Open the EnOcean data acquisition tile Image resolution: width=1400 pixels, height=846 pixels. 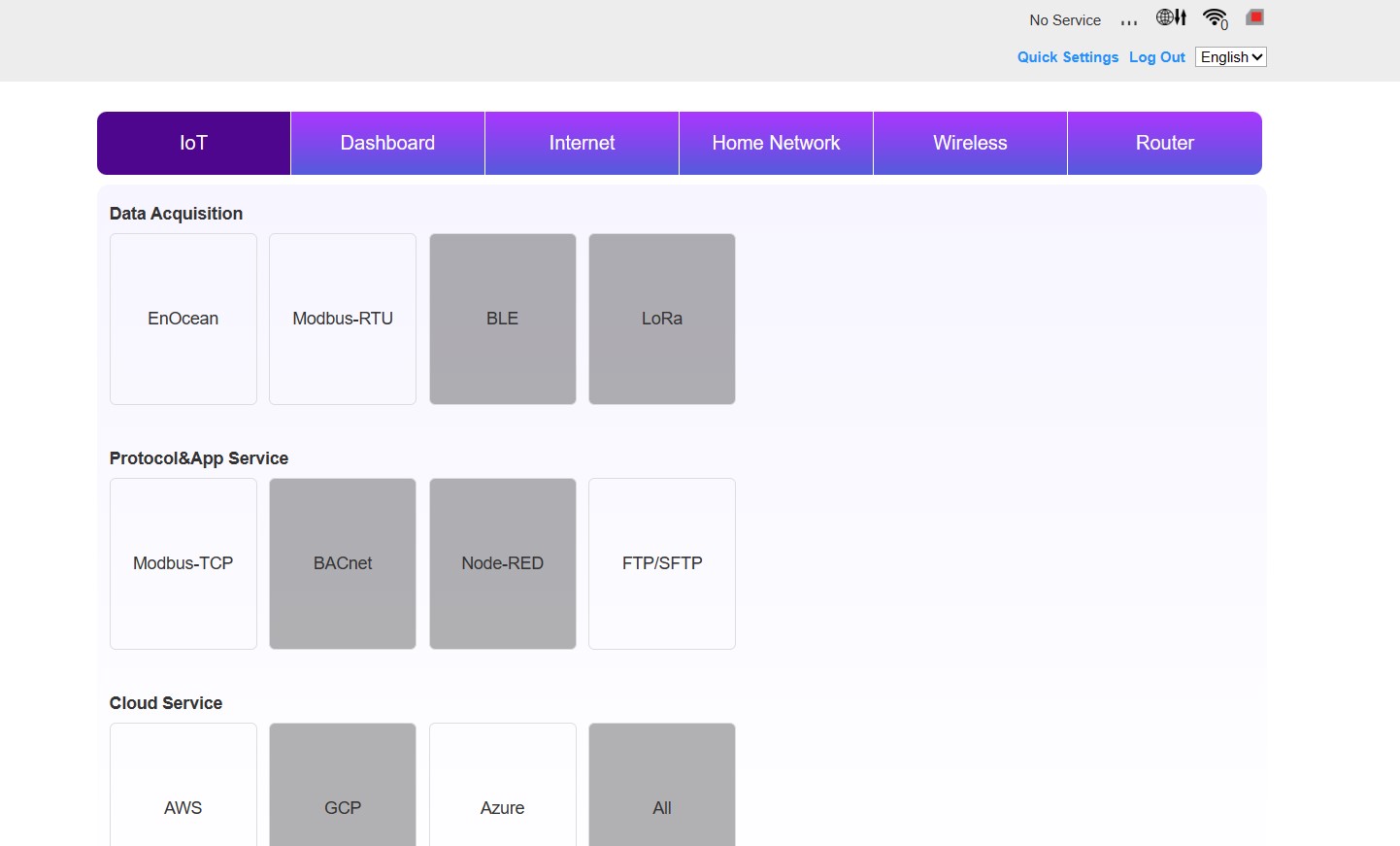pyautogui.click(x=183, y=319)
